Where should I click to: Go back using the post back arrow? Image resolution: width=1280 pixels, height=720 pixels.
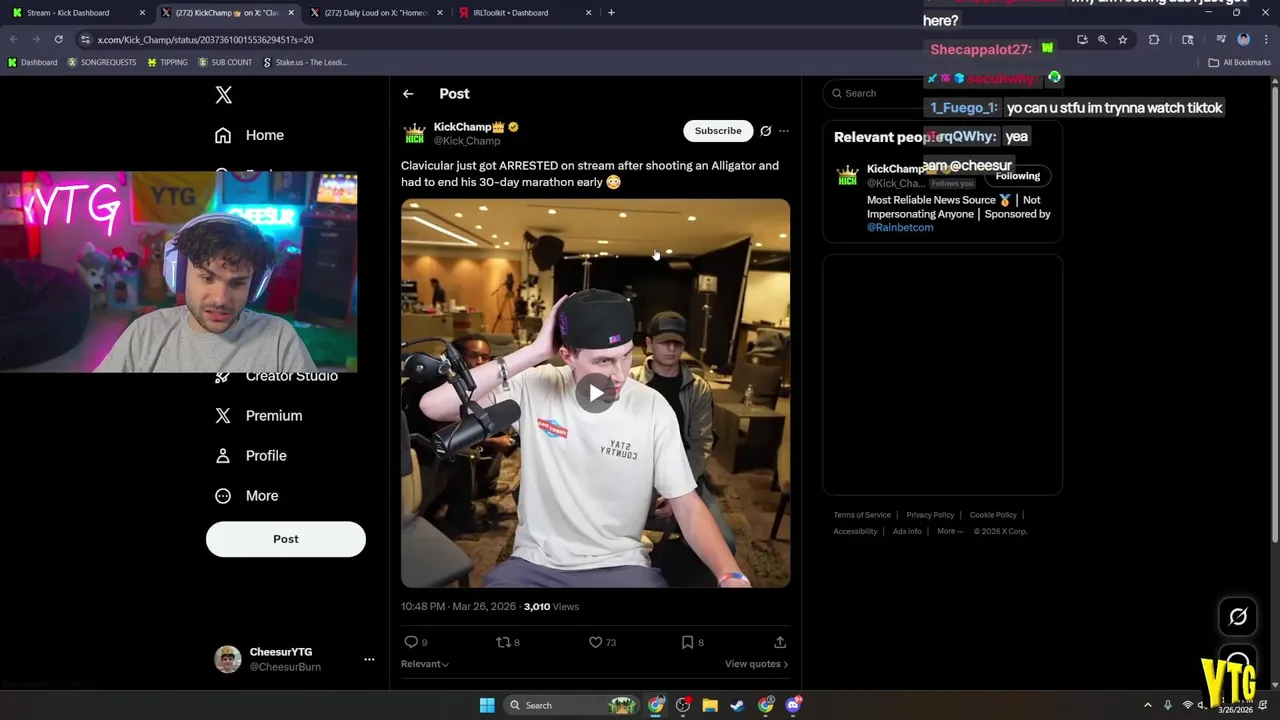pos(408,94)
